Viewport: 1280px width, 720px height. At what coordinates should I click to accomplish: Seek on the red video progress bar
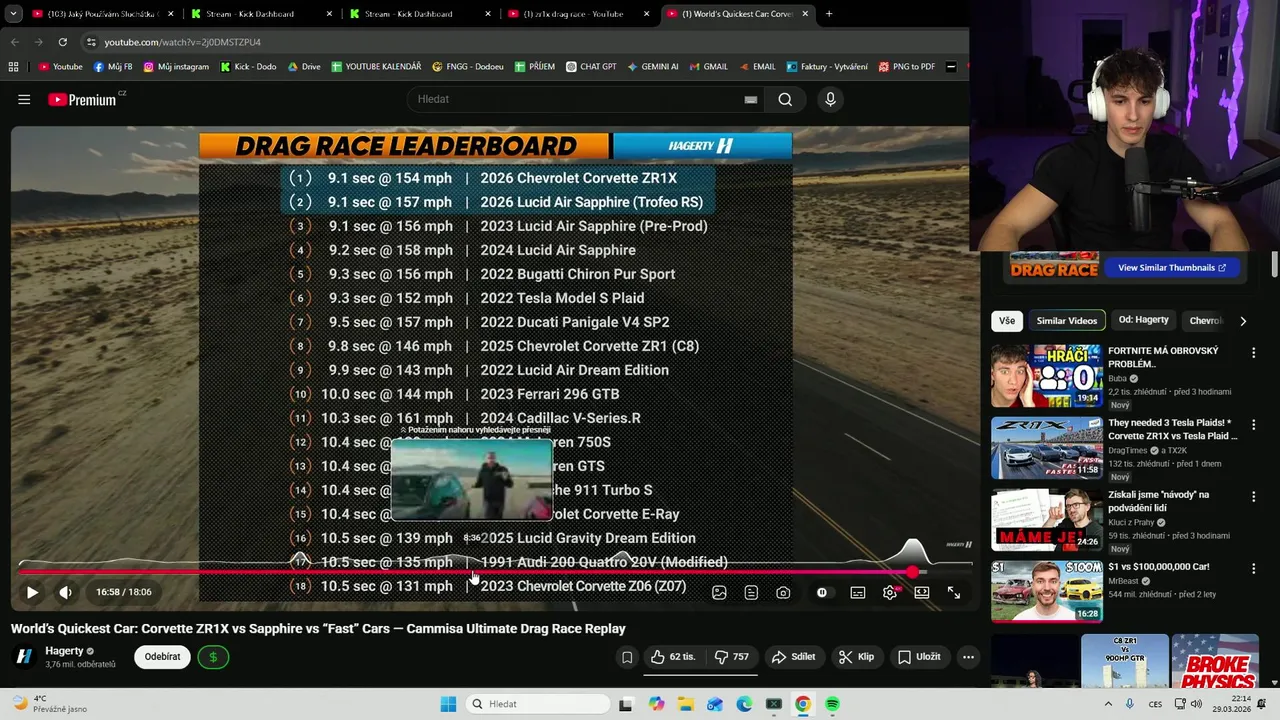[x=470, y=572]
